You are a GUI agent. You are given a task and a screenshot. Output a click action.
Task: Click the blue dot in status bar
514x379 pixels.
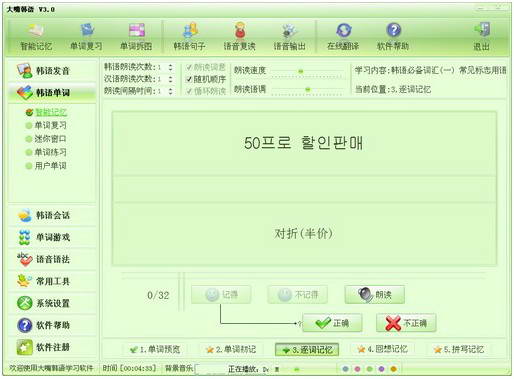pyautogui.click(x=346, y=369)
